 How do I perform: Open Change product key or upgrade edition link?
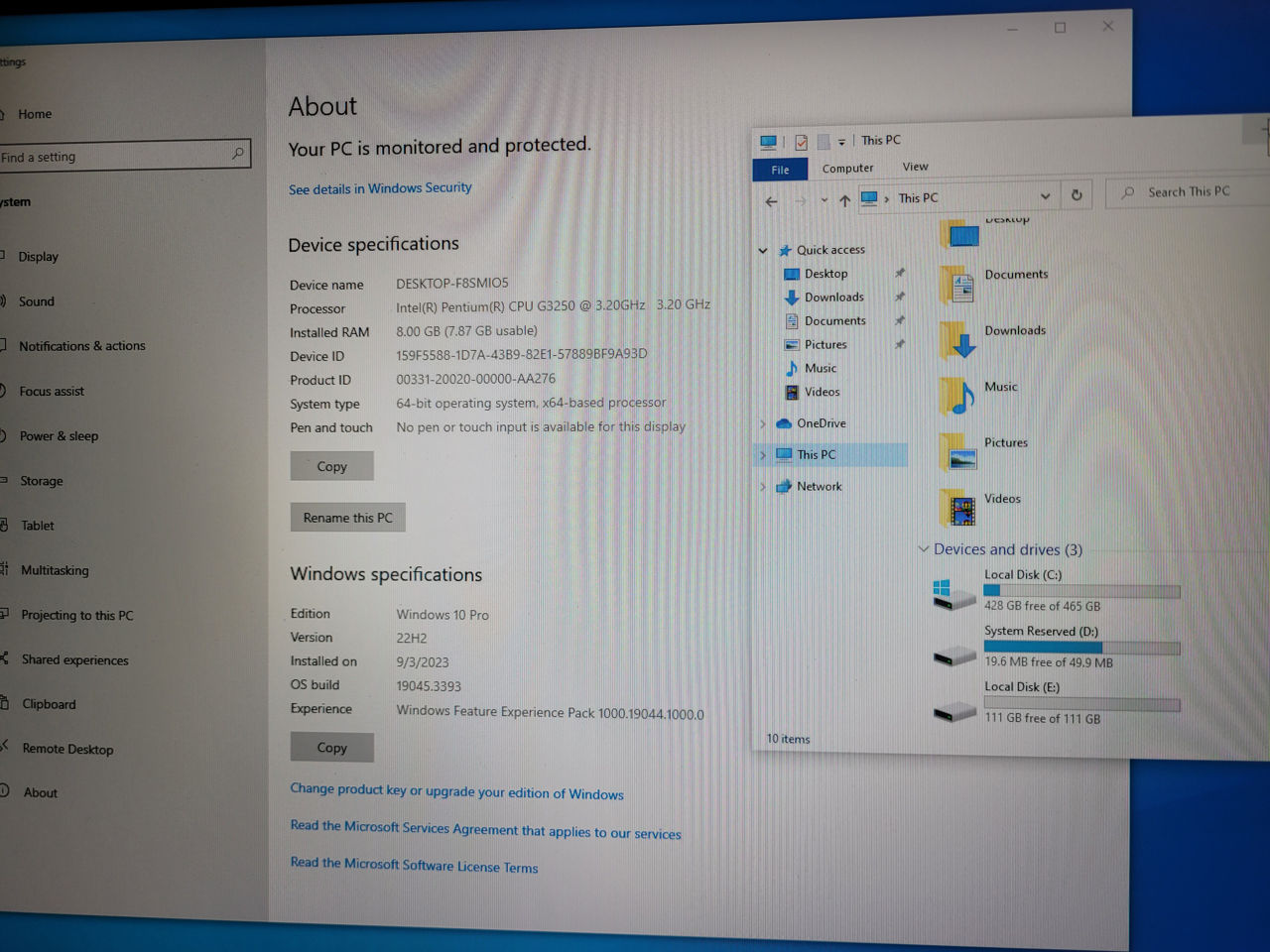456,791
